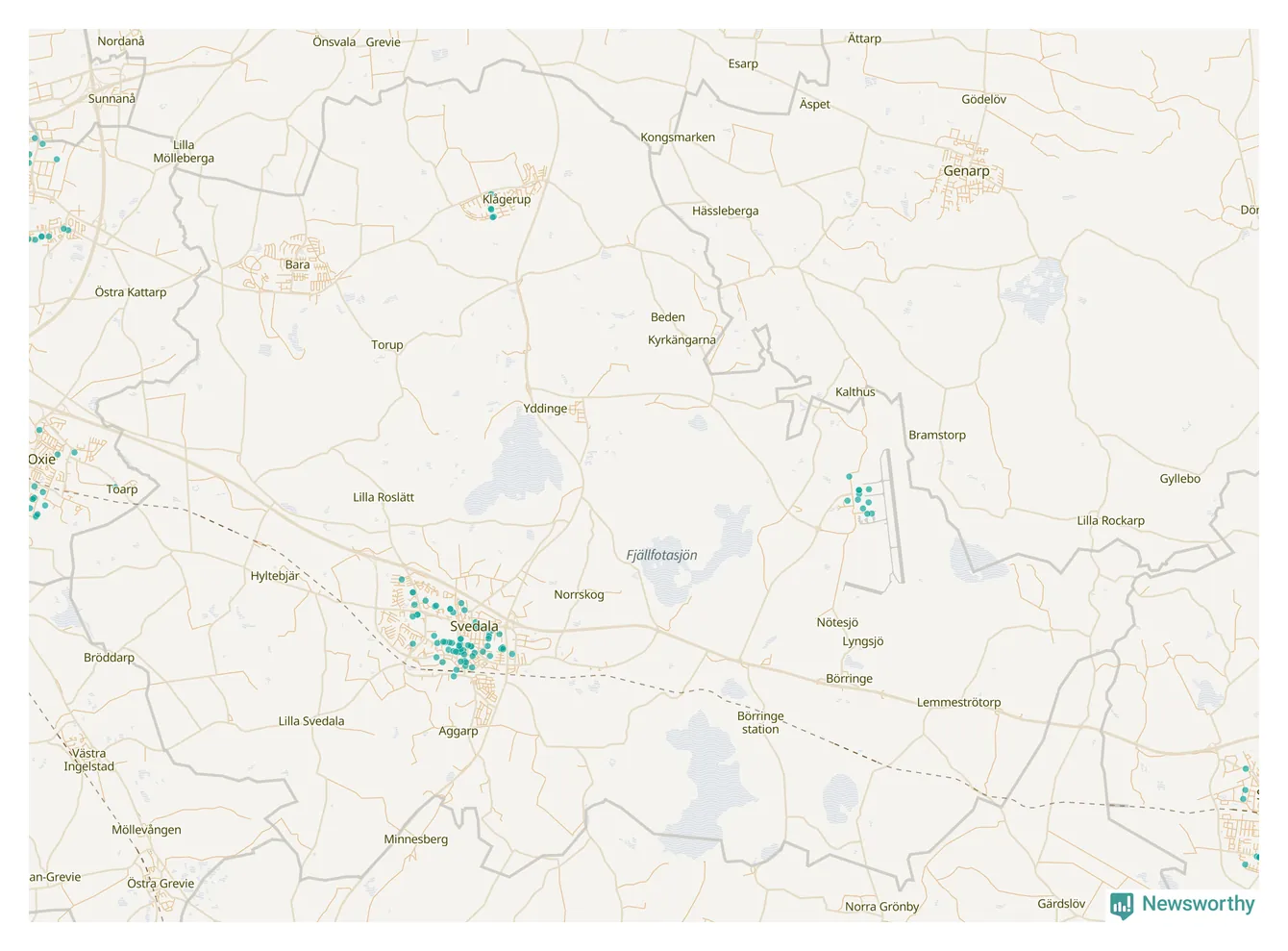The width and height of the screenshot is (1288, 951).
Task: Click the Hässleberga place label
Action: (x=725, y=211)
